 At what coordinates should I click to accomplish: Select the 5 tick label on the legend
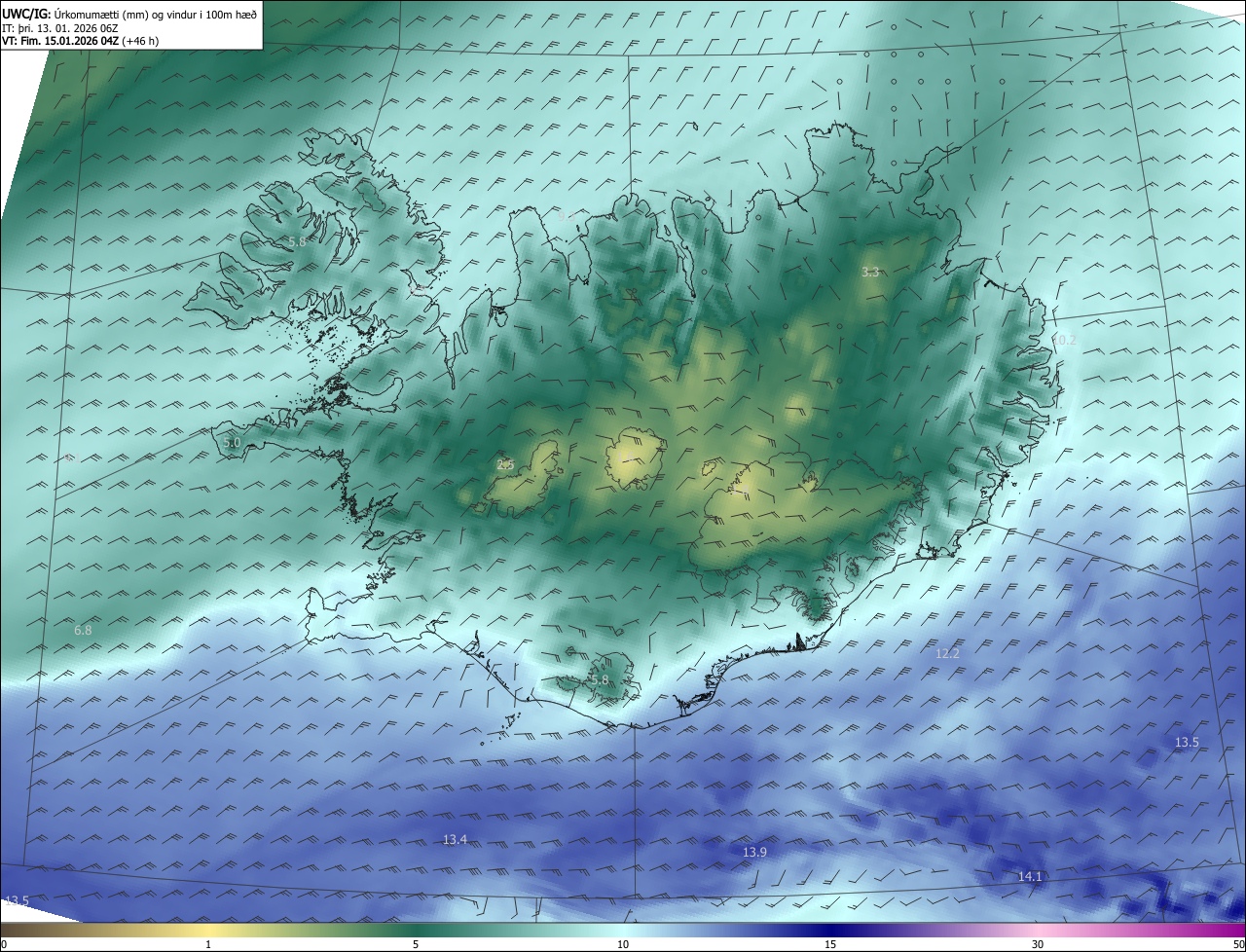click(416, 944)
